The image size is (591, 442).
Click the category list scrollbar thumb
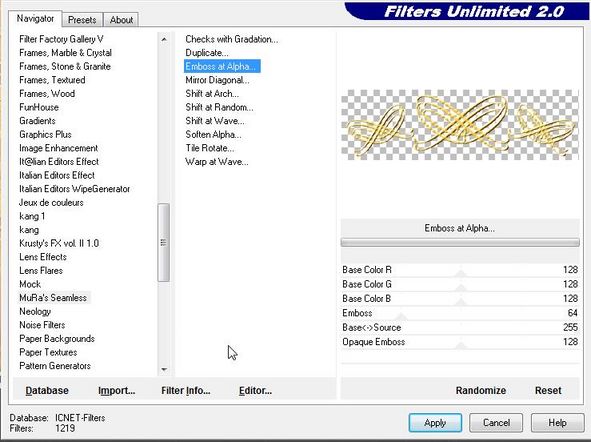164,242
